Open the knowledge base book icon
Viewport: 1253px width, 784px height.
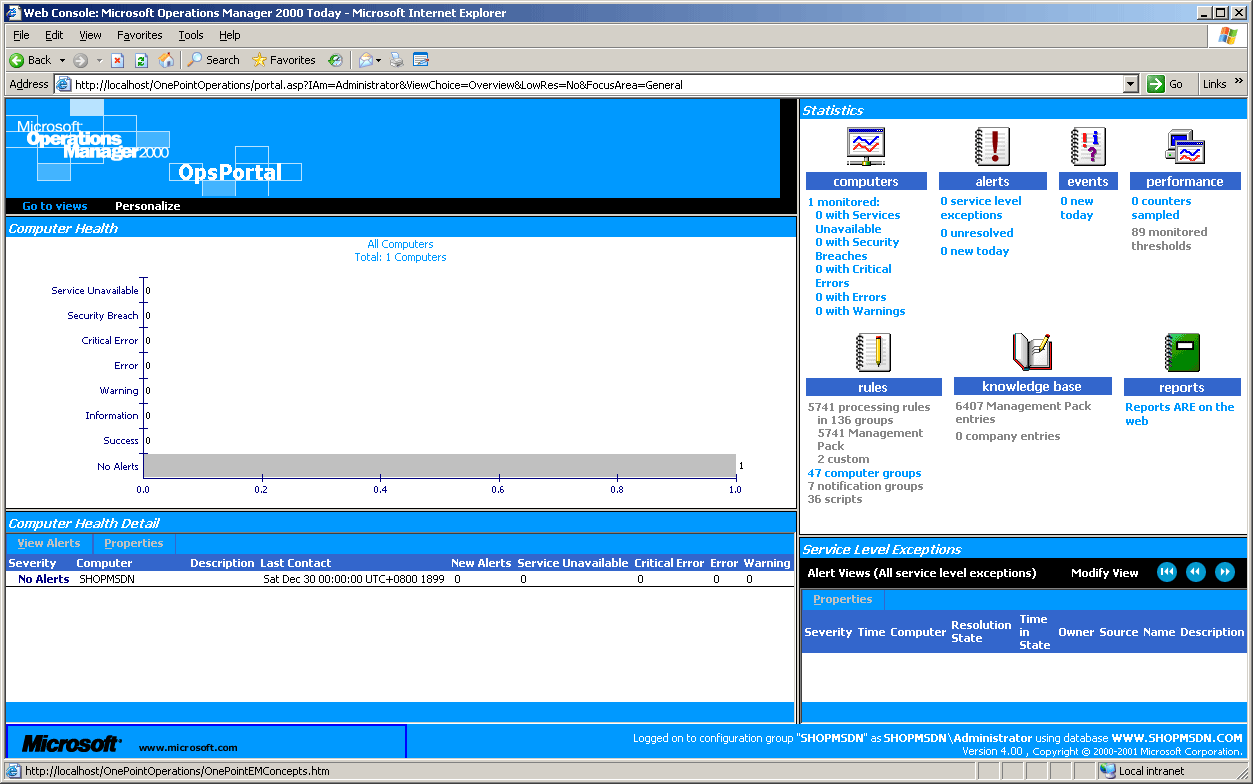[x=1032, y=353]
